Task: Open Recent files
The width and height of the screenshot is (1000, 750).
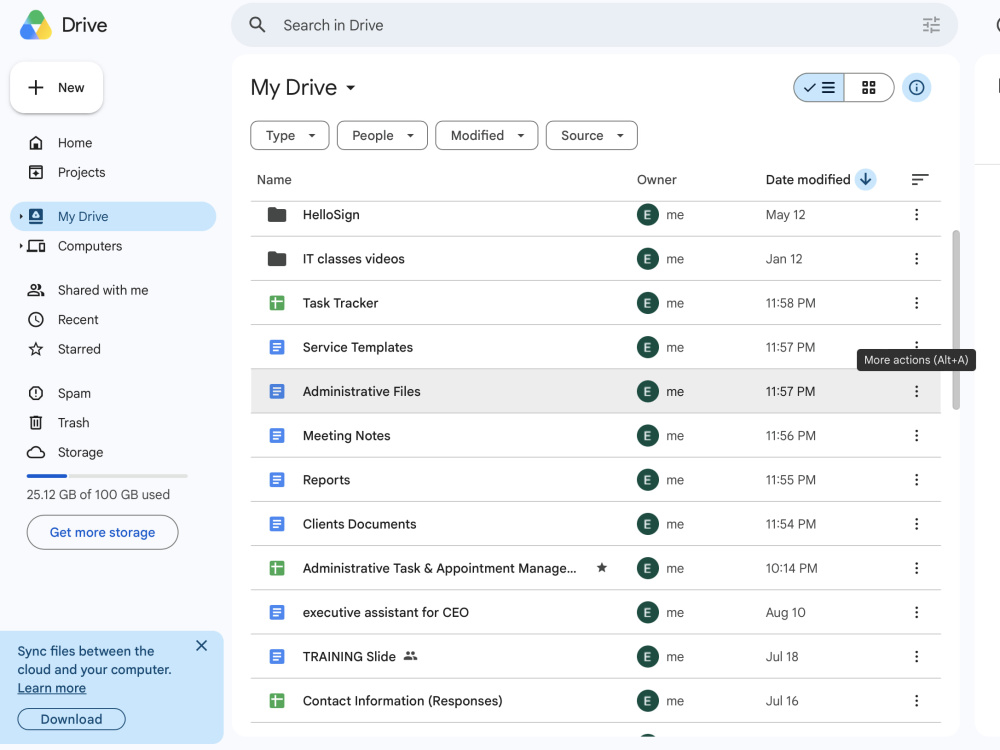Action: tap(78, 320)
